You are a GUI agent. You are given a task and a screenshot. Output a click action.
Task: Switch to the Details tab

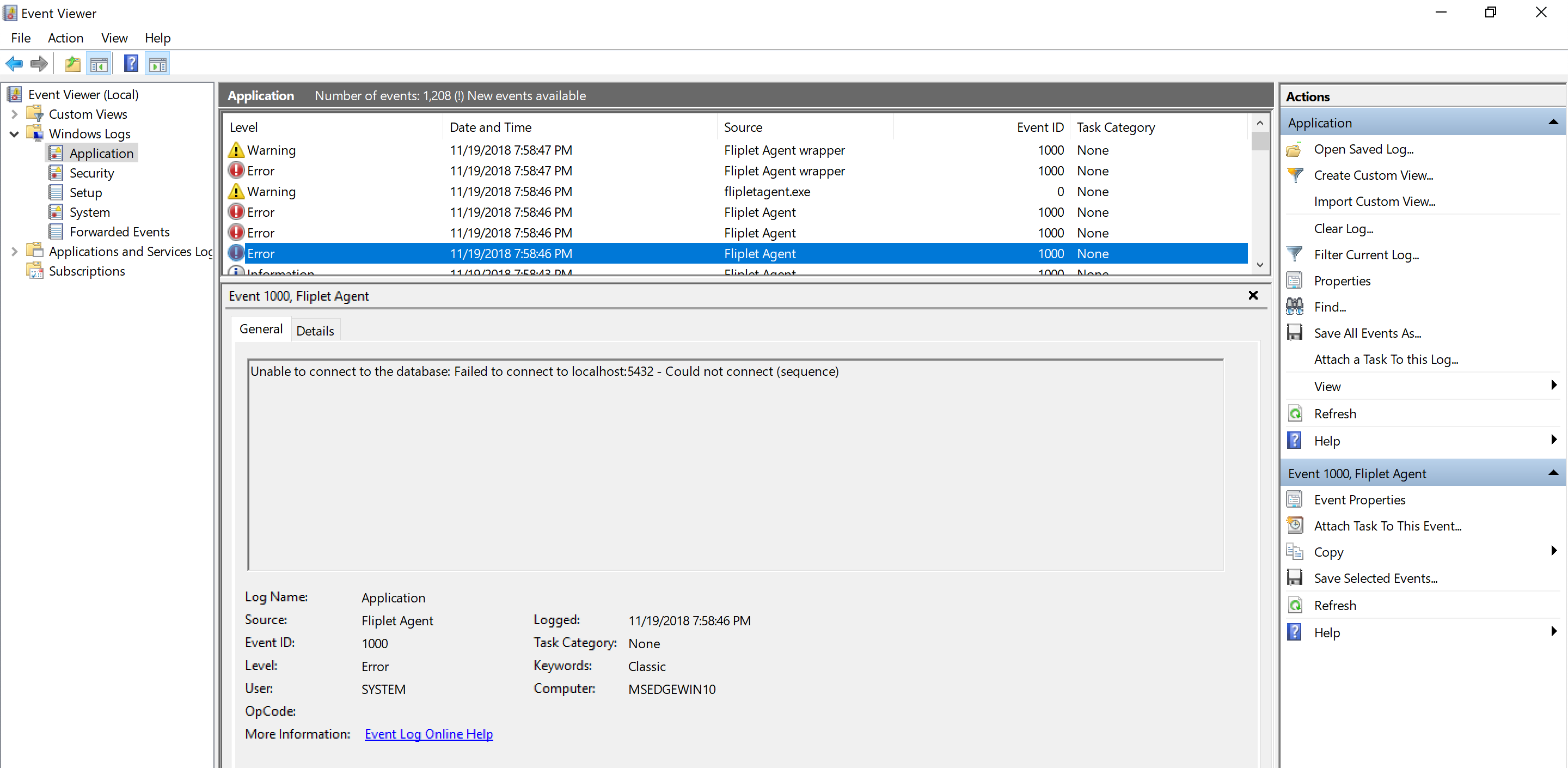tap(315, 331)
